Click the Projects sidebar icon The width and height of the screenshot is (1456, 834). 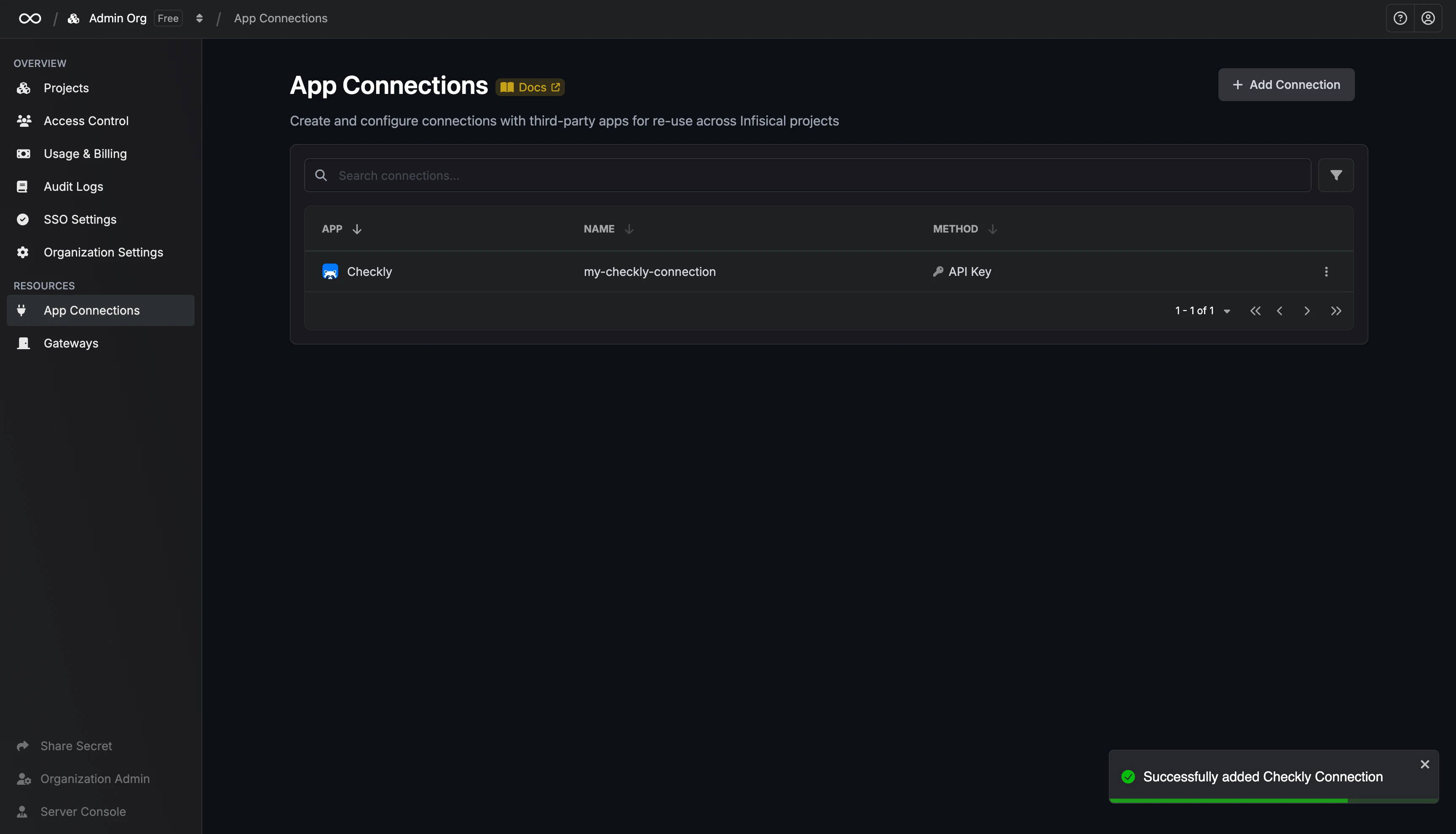tap(24, 88)
